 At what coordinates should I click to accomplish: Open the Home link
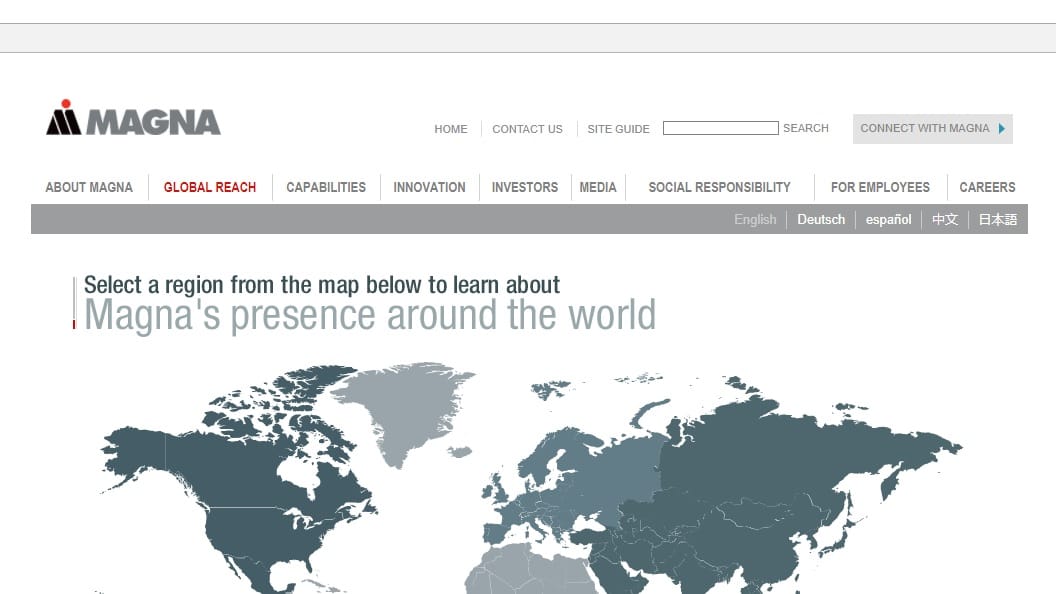tap(451, 129)
